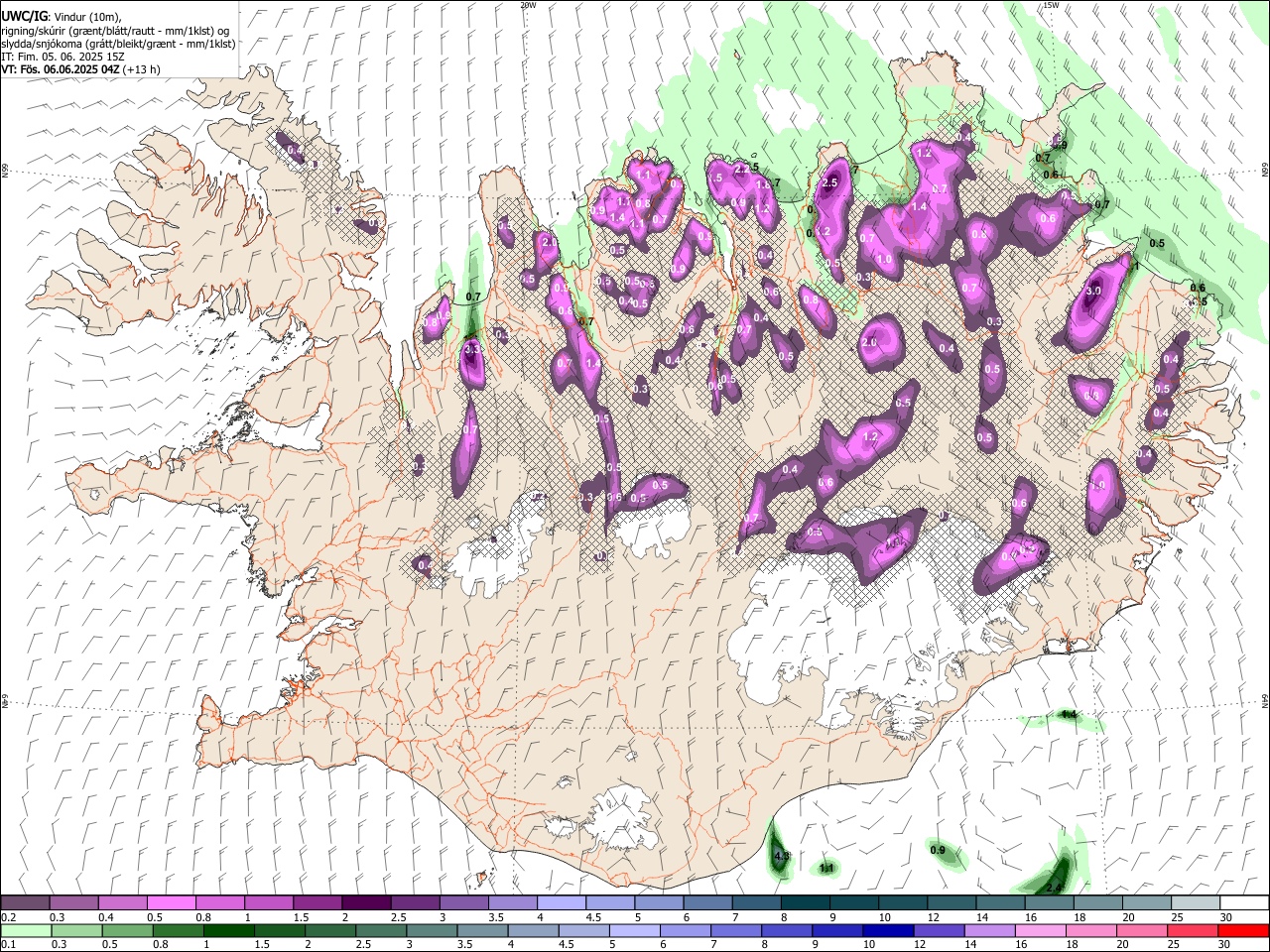Pick the darkest purple snow swatch between 2 and 2.5

coord(366,903)
